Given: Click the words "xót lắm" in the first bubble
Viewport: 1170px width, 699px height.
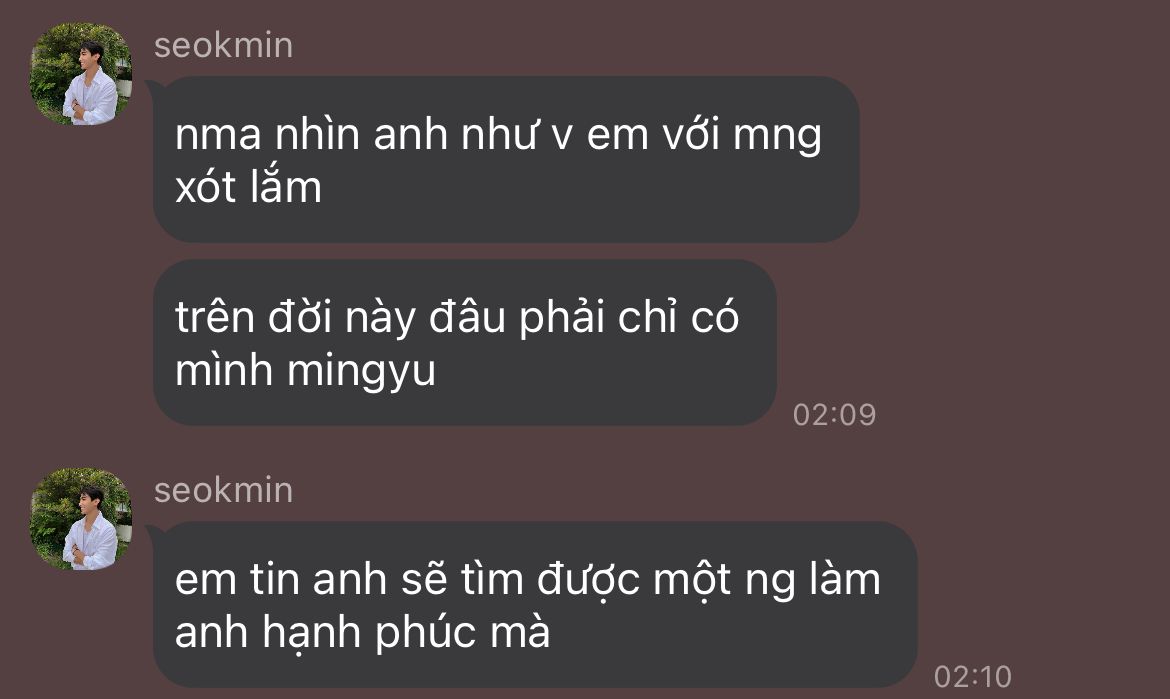Looking at the screenshot, I should (248, 186).
